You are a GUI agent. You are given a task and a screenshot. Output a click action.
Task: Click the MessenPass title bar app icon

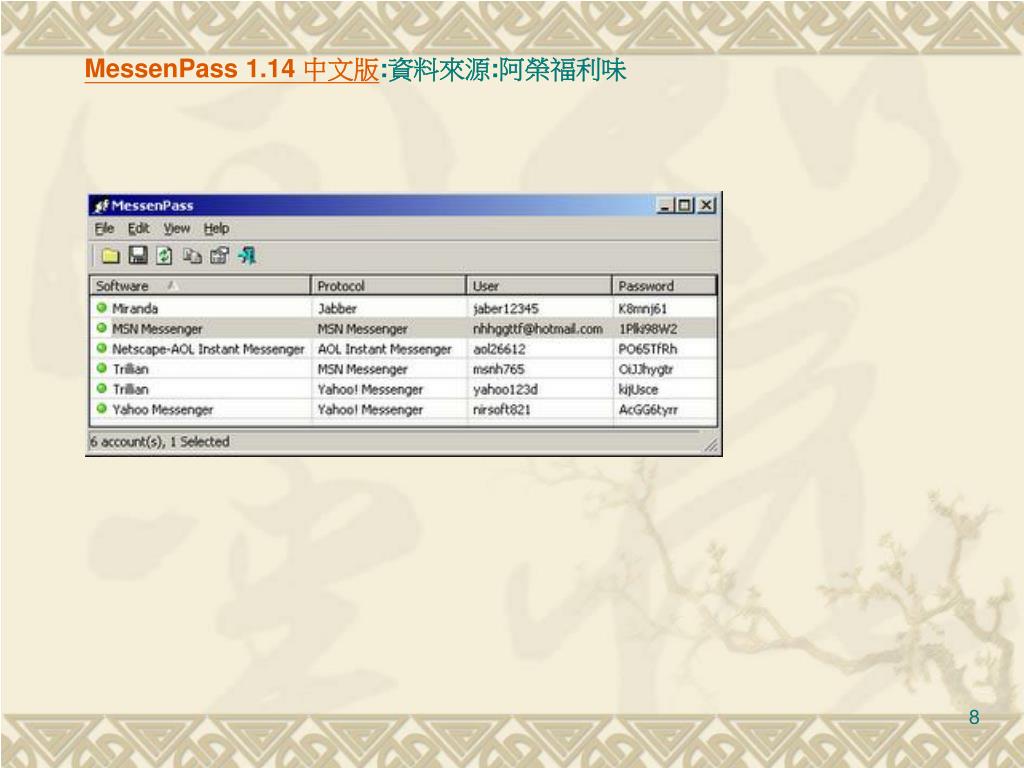coord(101,206)
